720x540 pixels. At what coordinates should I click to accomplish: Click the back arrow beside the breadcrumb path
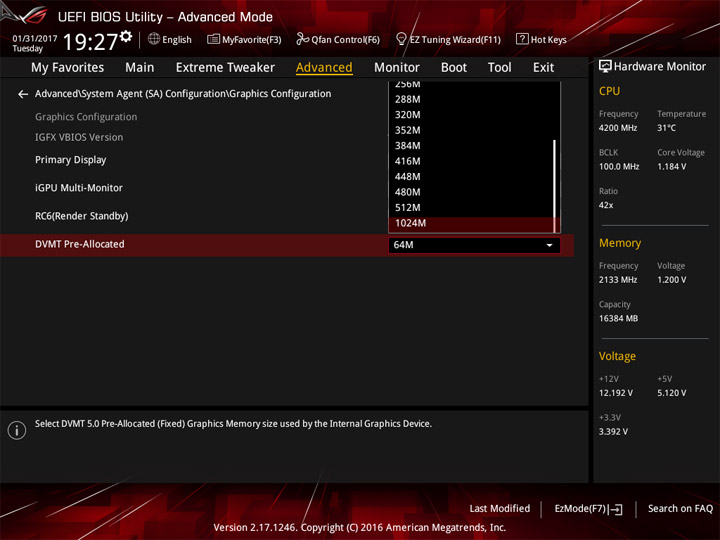pos(23,95)
